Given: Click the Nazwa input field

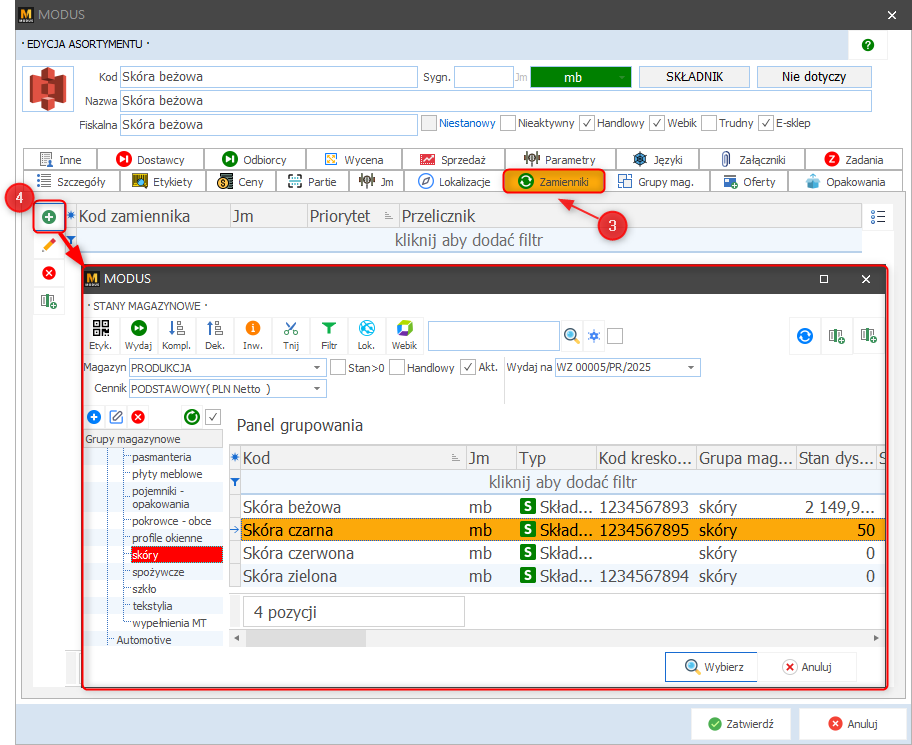Looking at the screenshot, I should tap(495, 101).
